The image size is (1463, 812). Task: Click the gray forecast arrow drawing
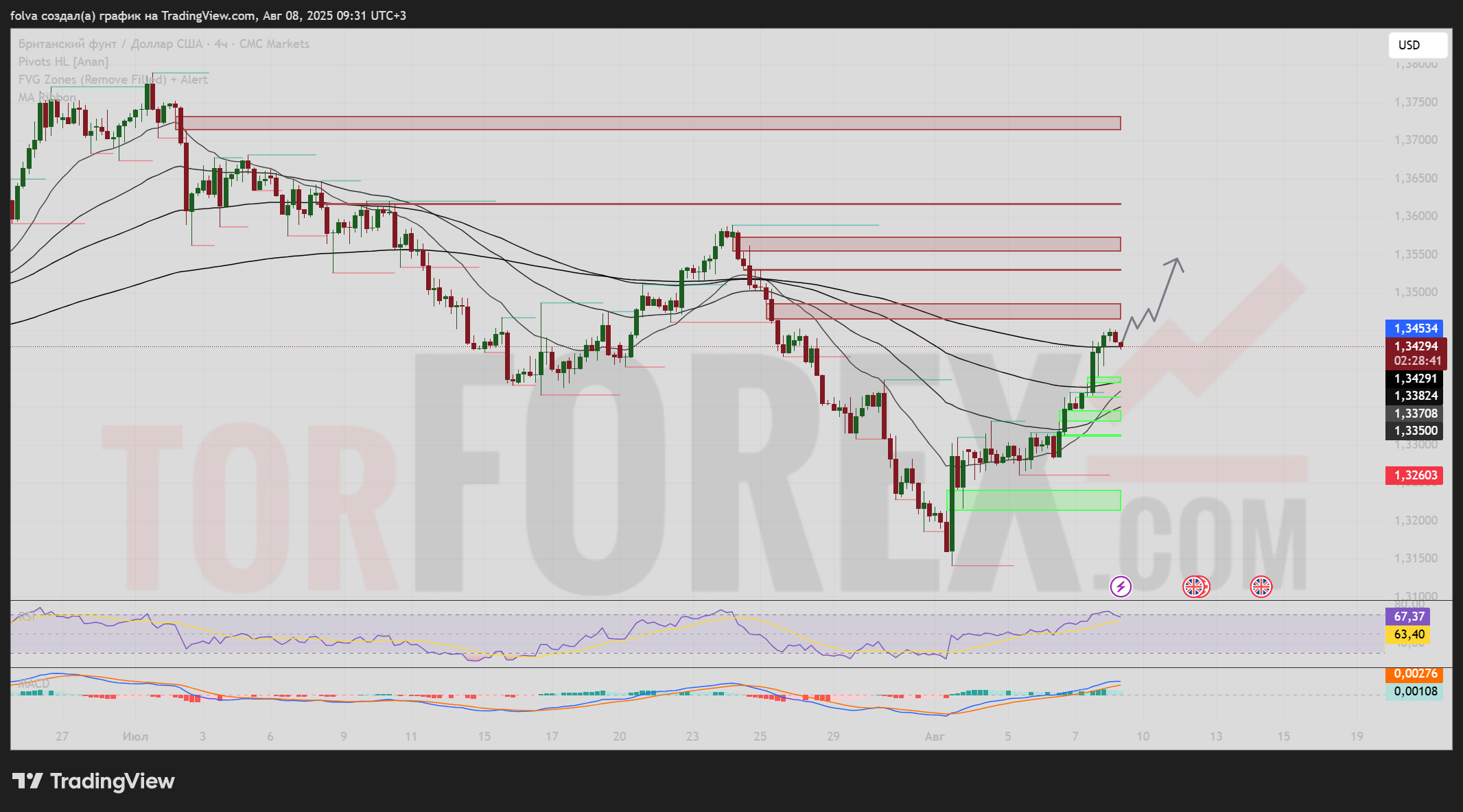(1164, 290)
